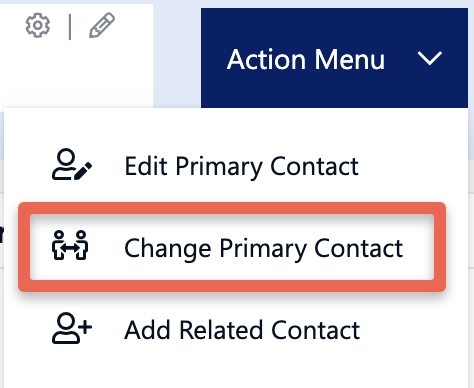Click the Action Menu button label
Image resolution: width=474 pixels, height=388 pixels.
[x=306, y=59]
